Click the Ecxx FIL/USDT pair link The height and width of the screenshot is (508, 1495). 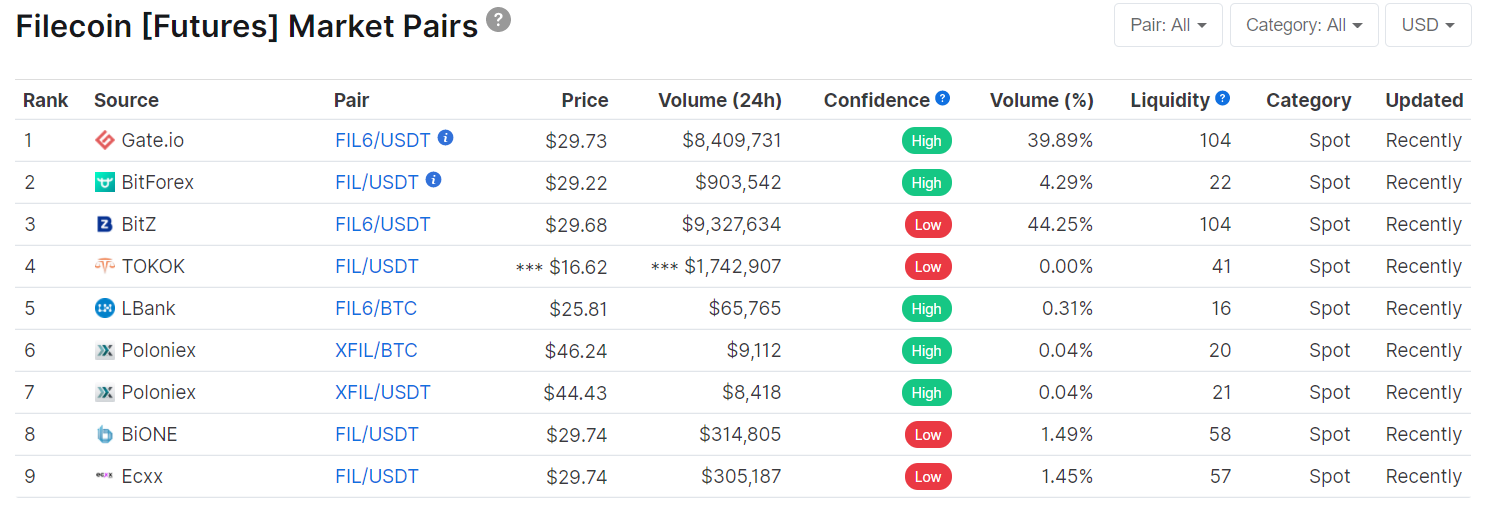(x=377, y=476)
